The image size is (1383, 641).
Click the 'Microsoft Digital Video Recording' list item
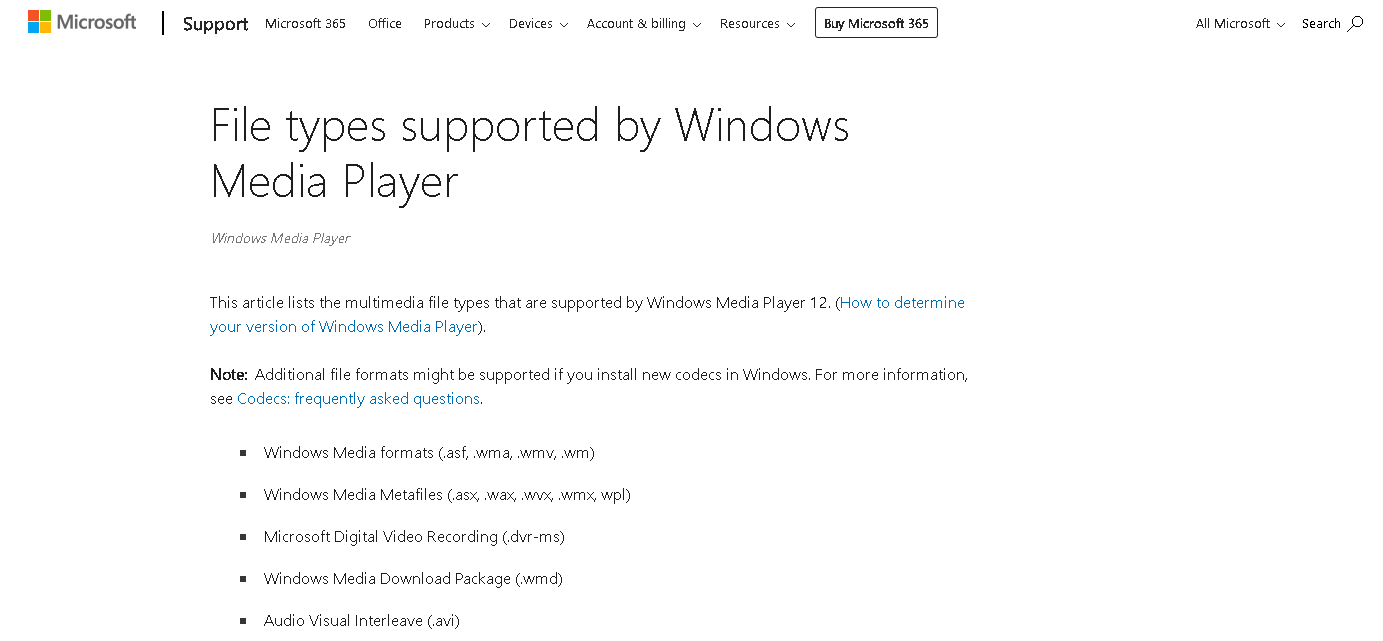tap(414, 536)
